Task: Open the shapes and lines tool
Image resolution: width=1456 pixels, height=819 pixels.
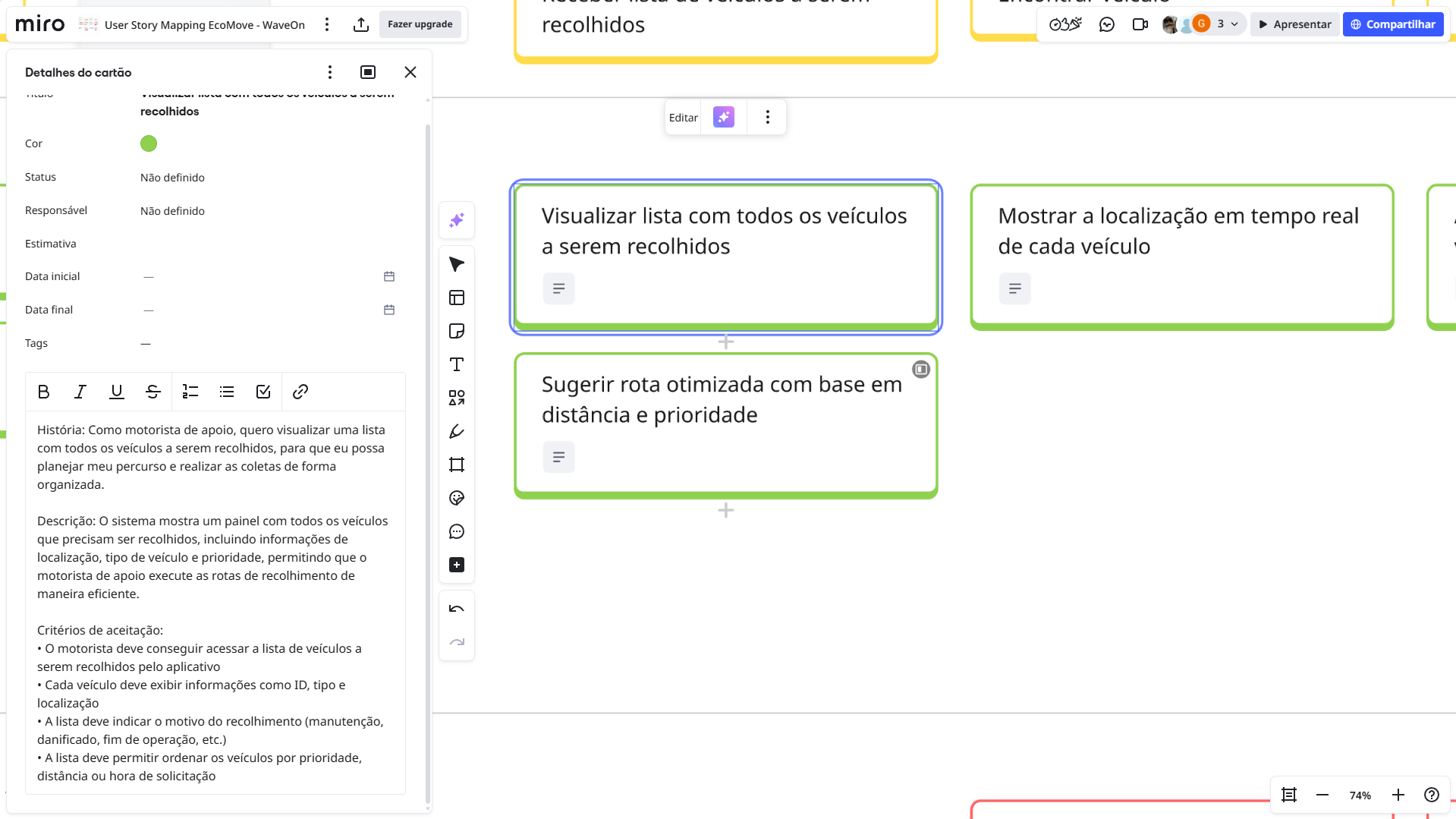Action: (456, 398)
